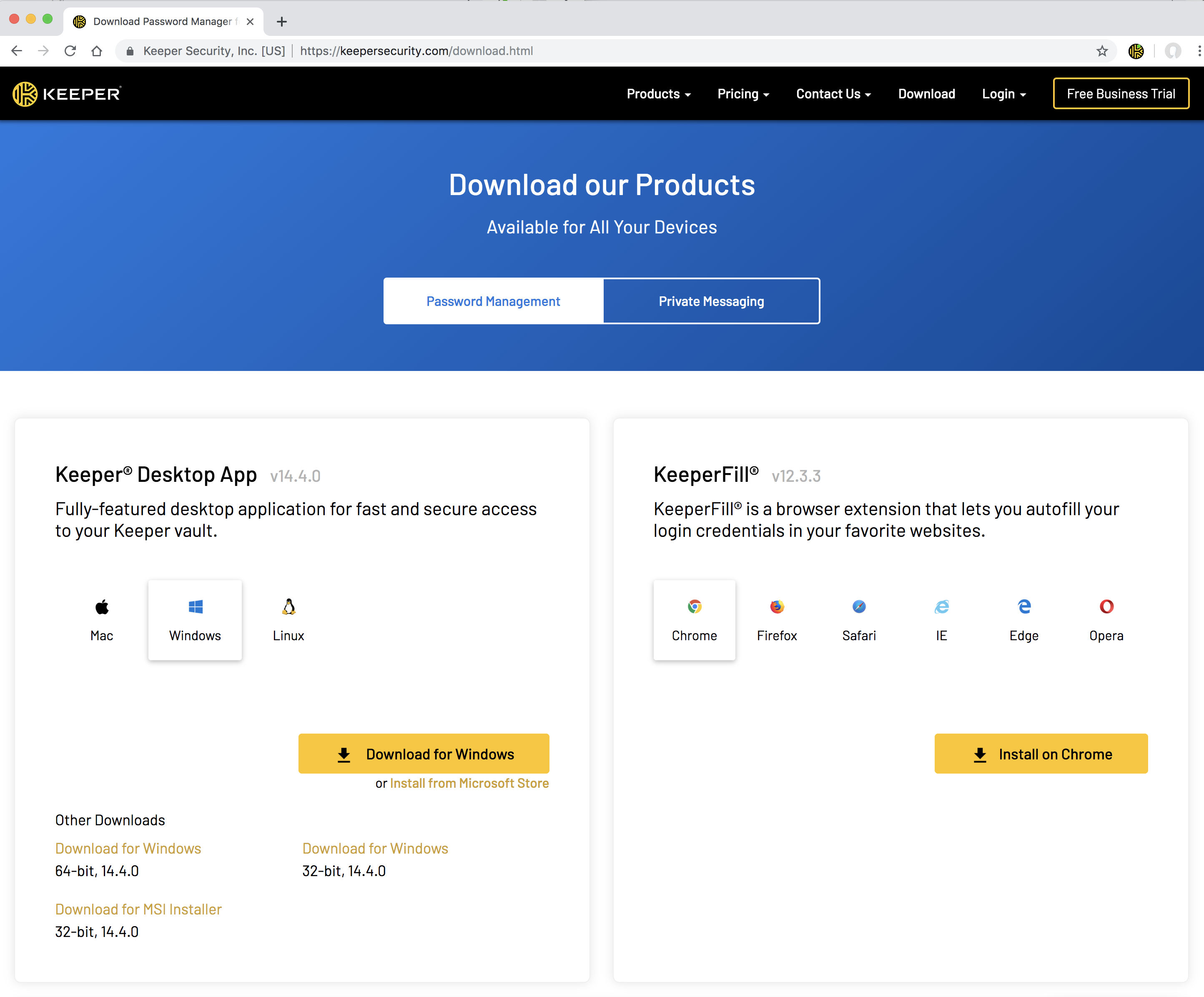Click the Download our Products heading
This screenshot has height=997, width=1204.
coord(602,185)
